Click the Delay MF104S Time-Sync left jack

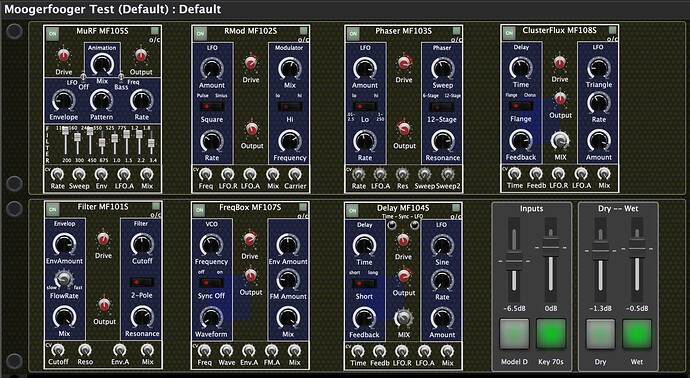coord(391,225)
